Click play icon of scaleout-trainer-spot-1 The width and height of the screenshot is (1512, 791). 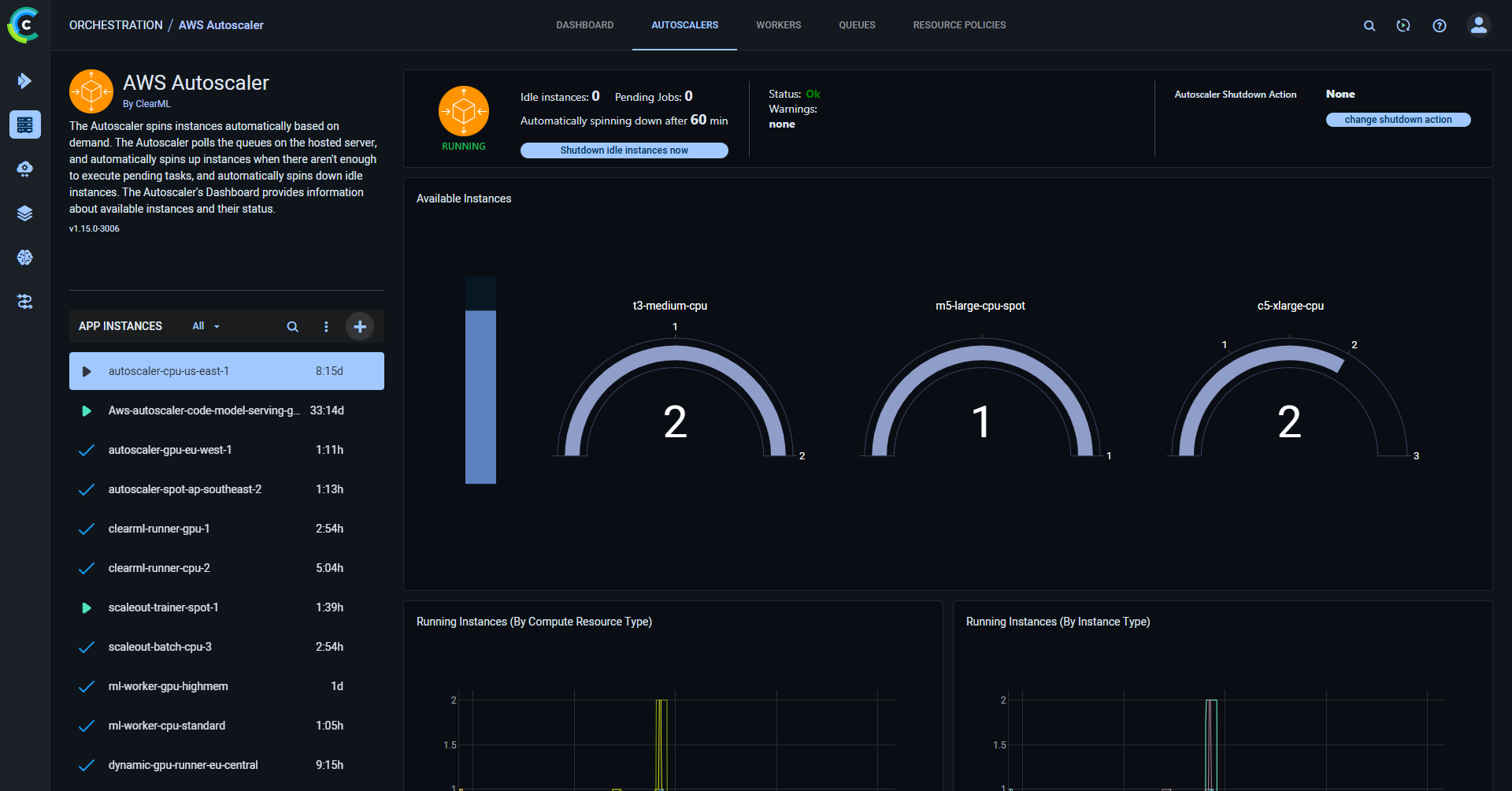click(87, 607)
